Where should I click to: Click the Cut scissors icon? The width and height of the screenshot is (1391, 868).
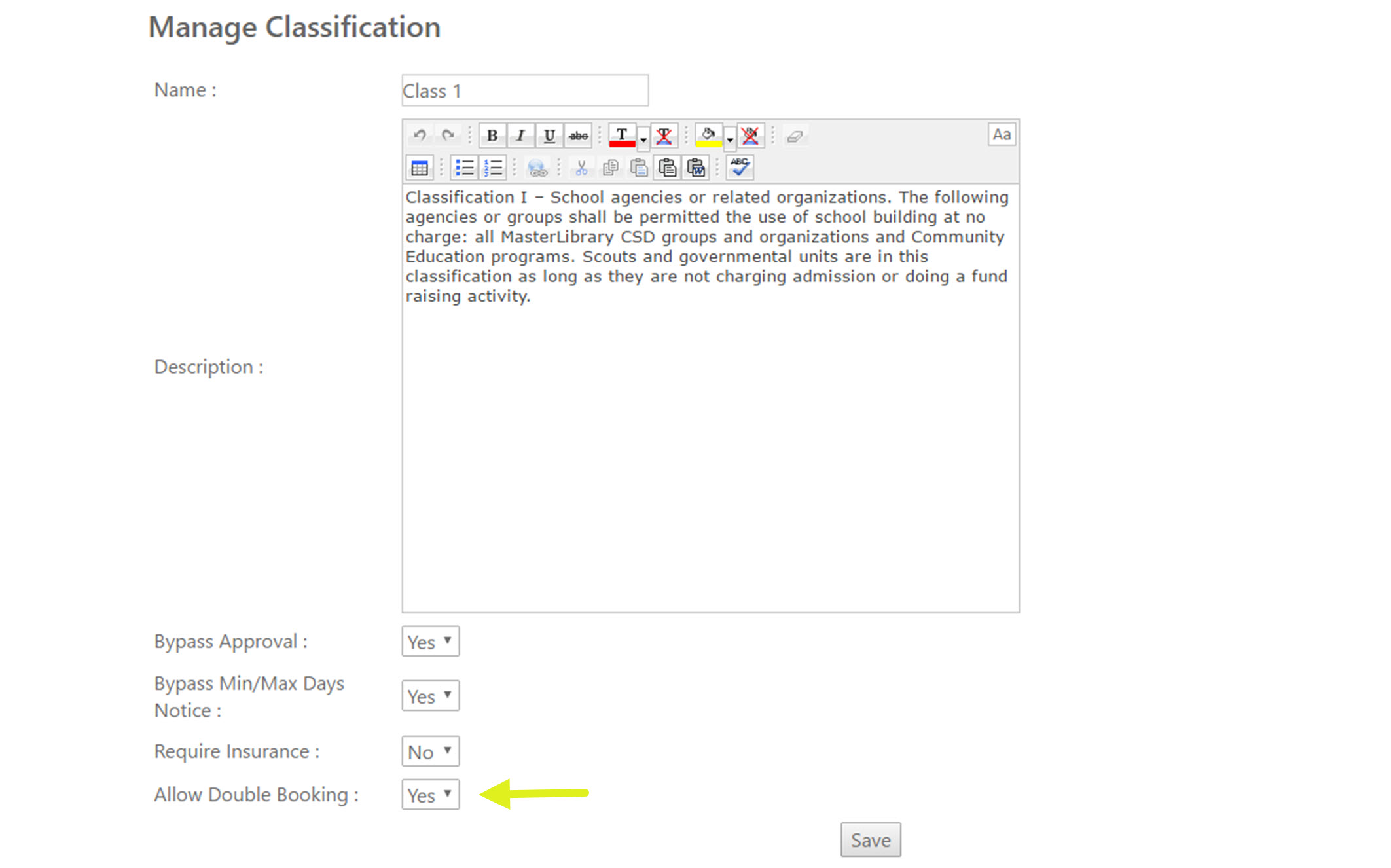pyautogui.click(x=581, y=168)
